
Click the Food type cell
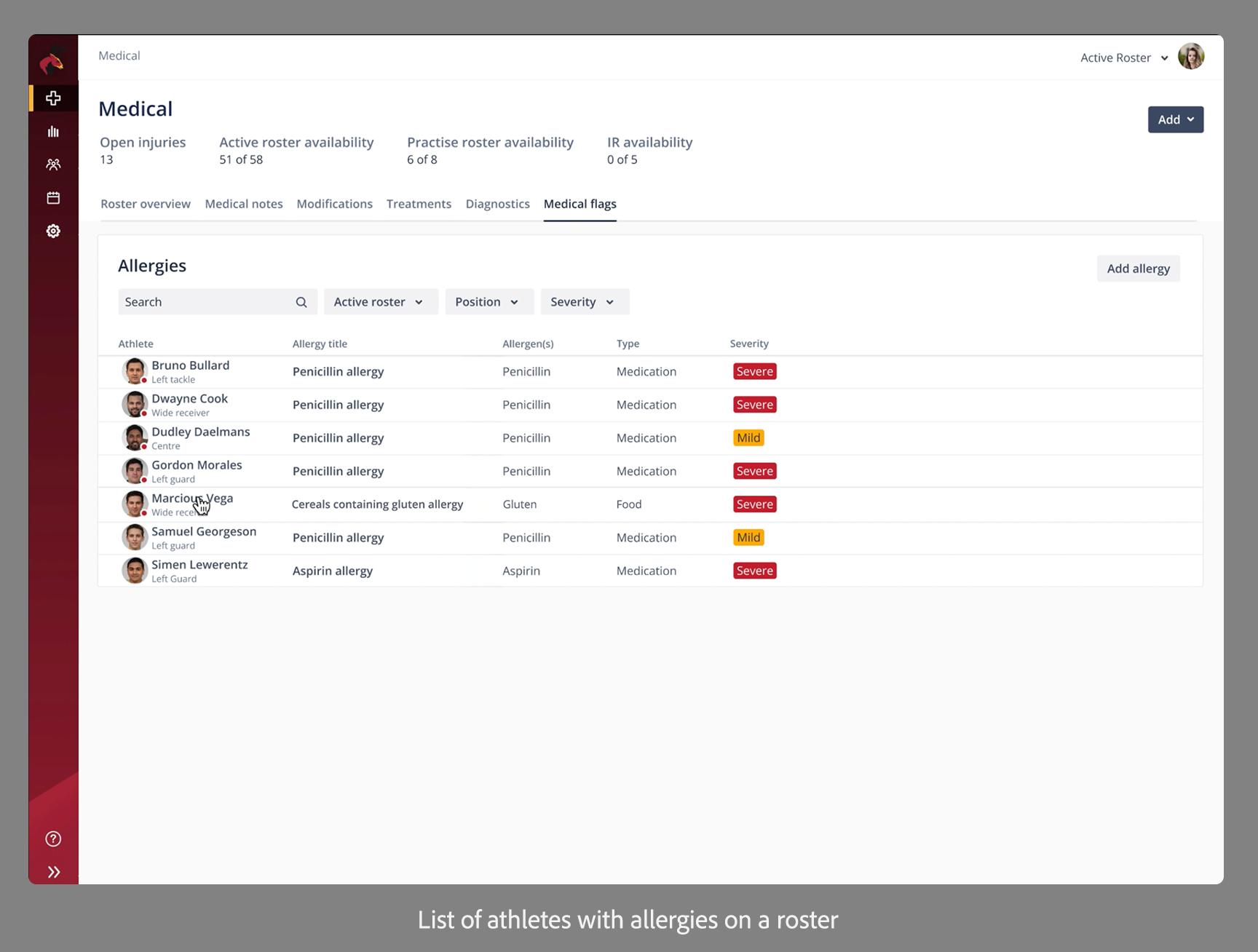tap(629, 504)
